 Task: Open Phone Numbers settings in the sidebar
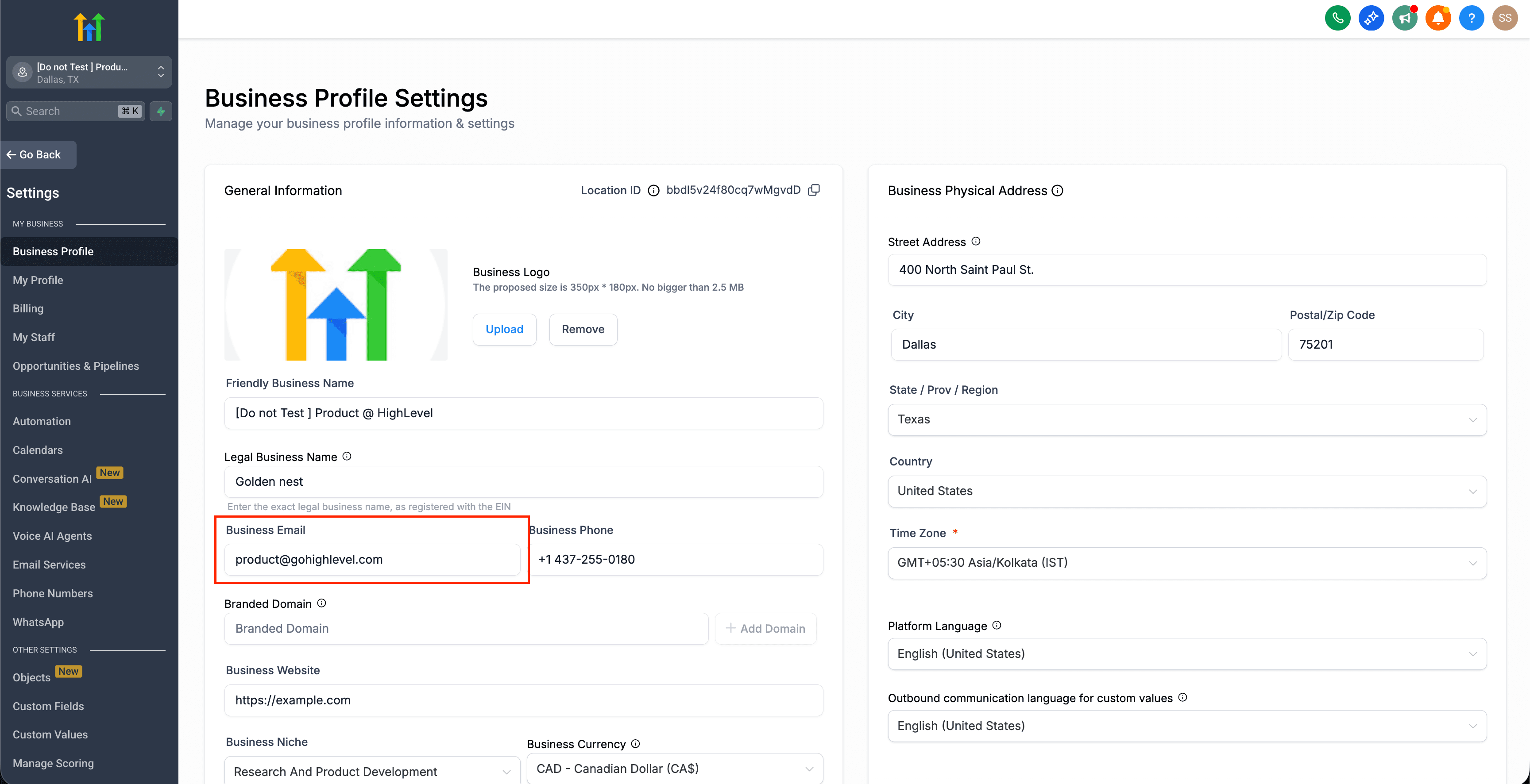[53, 593]
